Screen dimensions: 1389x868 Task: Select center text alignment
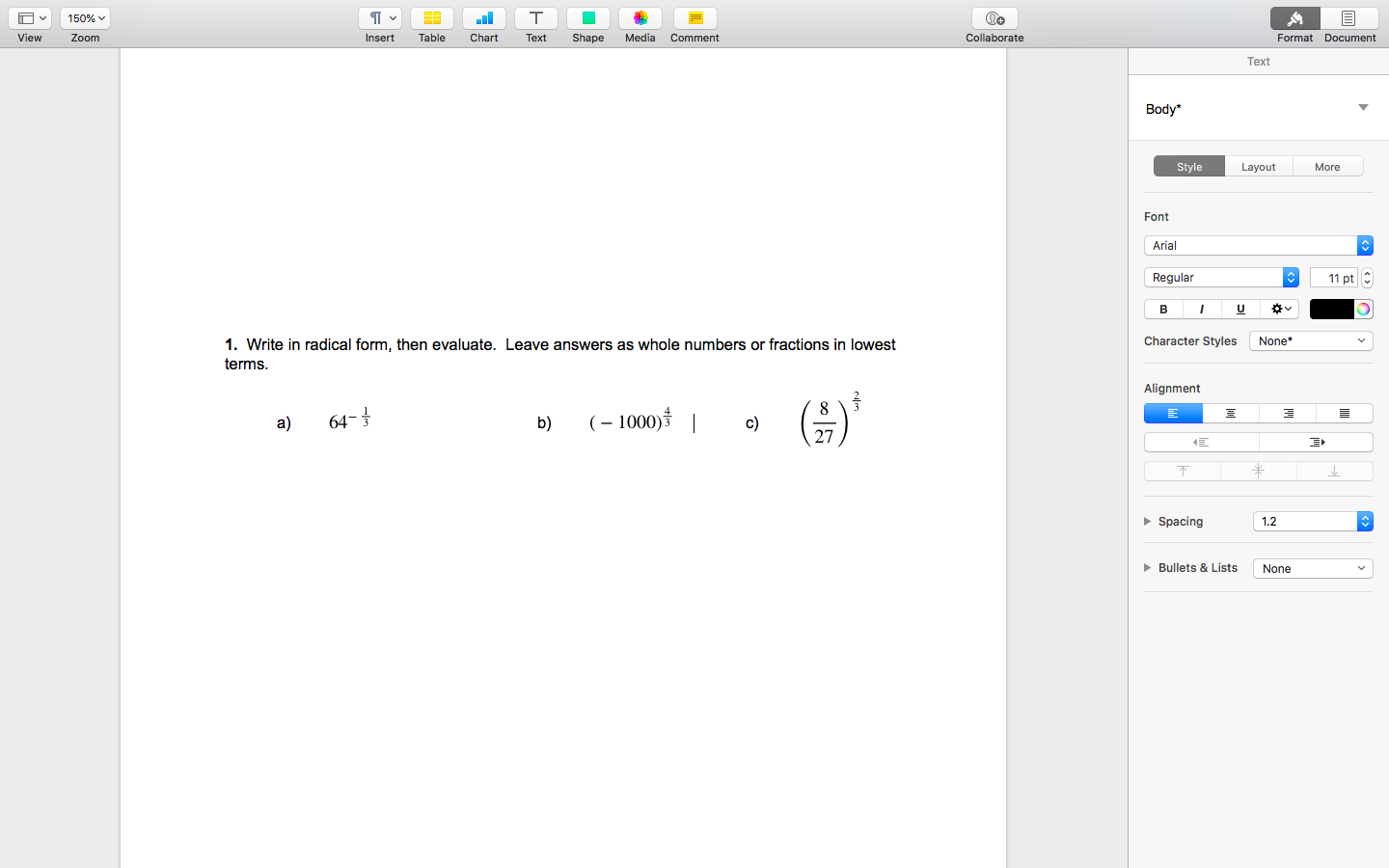pyautogui.click(x=1230, y=413)
